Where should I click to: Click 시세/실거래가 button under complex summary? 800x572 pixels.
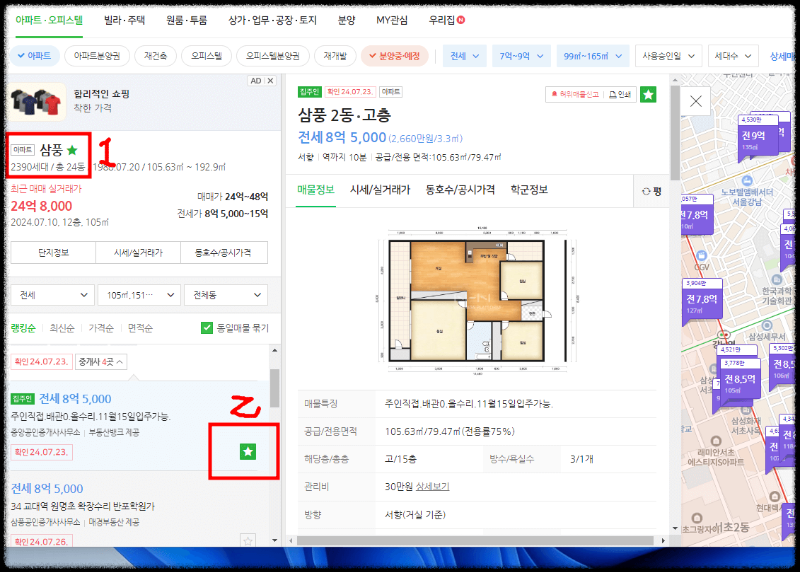coord(138,253)
